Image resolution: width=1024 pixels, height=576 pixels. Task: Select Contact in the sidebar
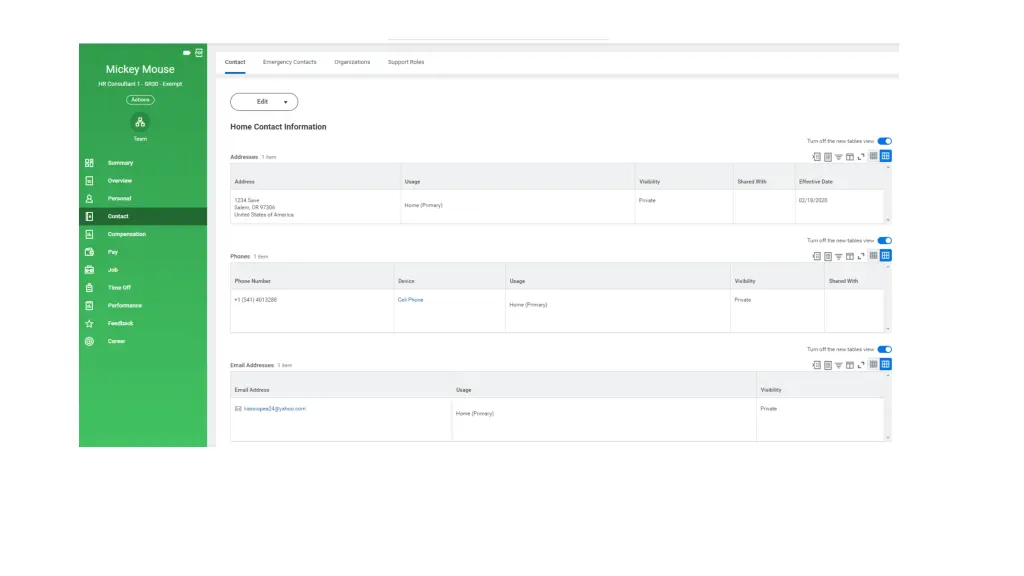click(143, 216)
